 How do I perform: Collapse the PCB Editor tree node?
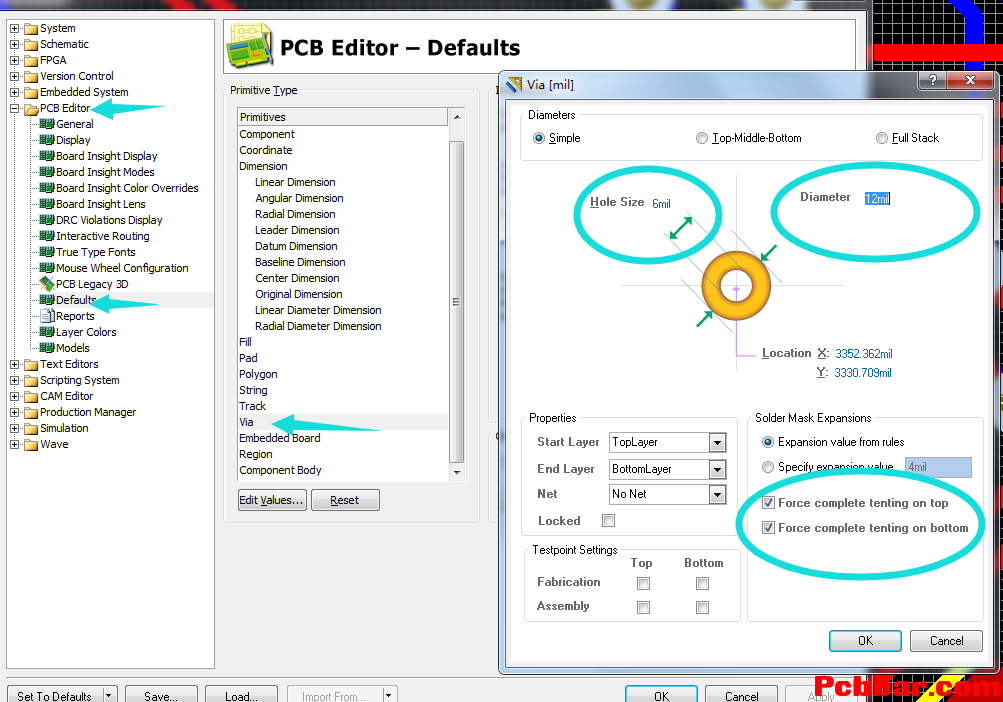click(15, 109)
